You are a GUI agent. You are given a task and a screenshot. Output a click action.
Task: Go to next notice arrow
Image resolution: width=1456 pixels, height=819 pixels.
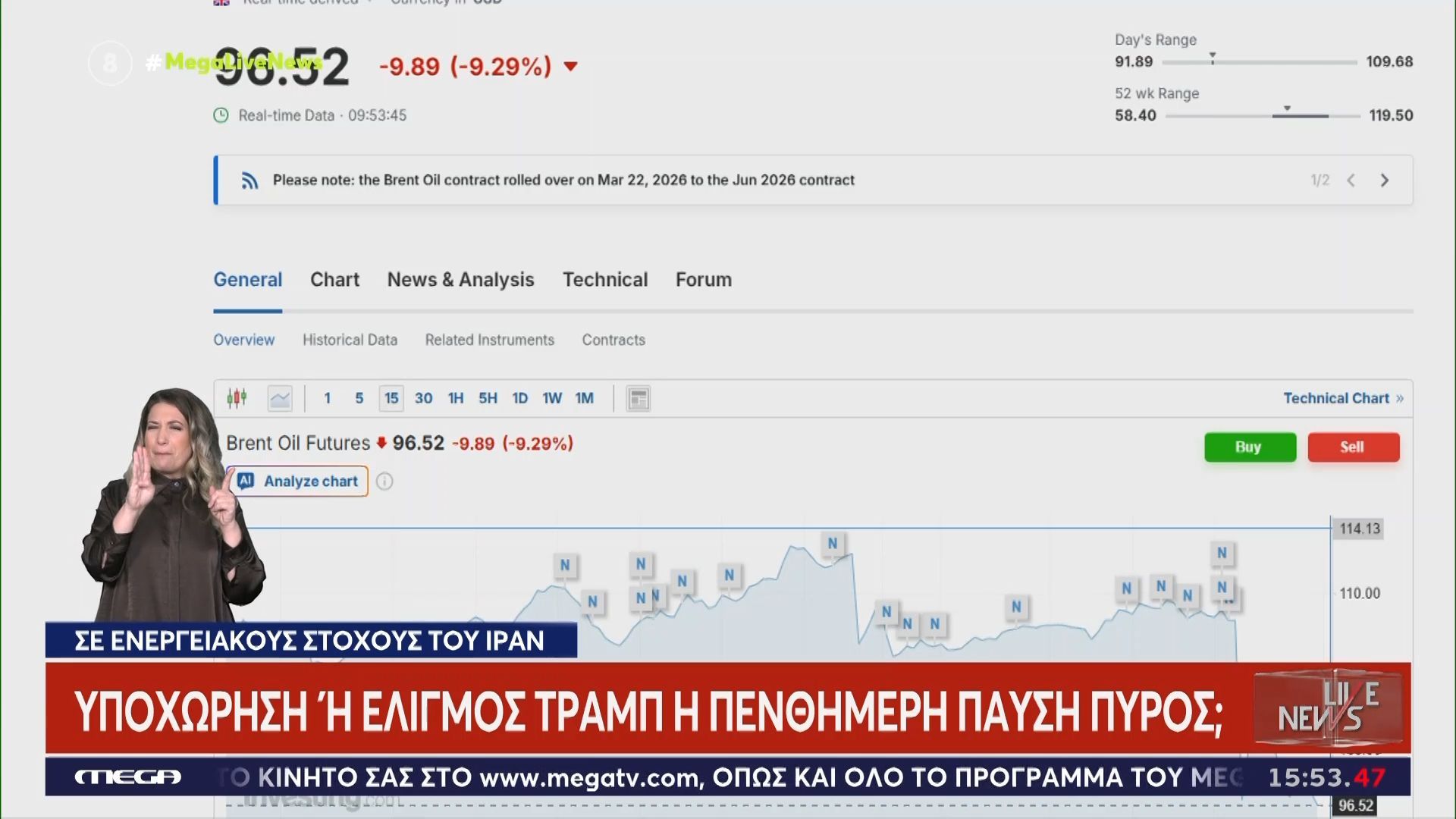1385,180
